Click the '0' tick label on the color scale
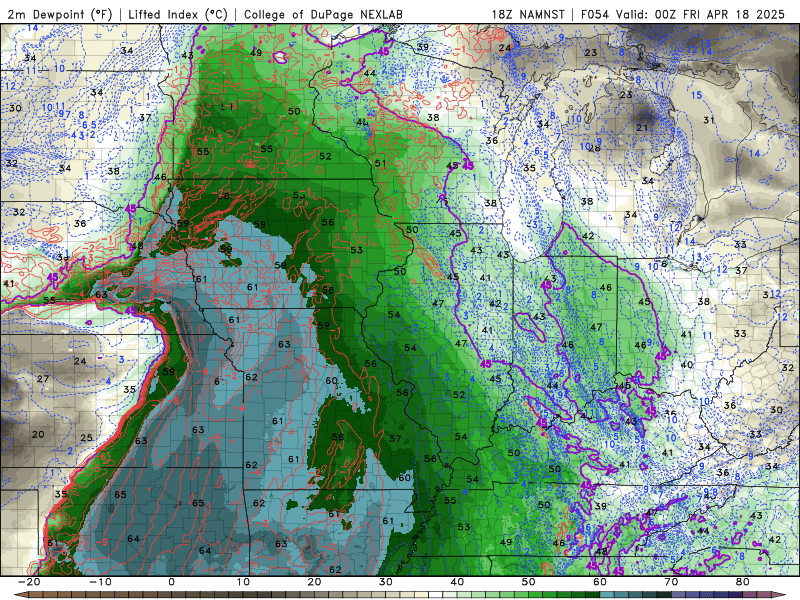 pyautogui.click(x=171, y=582)
